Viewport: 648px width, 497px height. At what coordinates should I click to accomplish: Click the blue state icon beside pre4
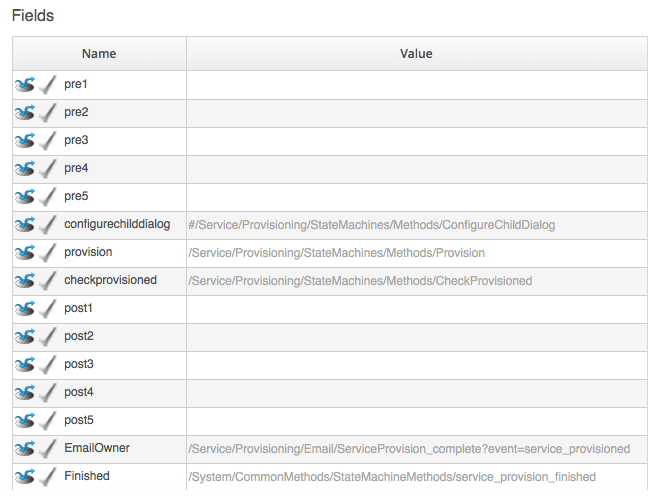point(25,169)
